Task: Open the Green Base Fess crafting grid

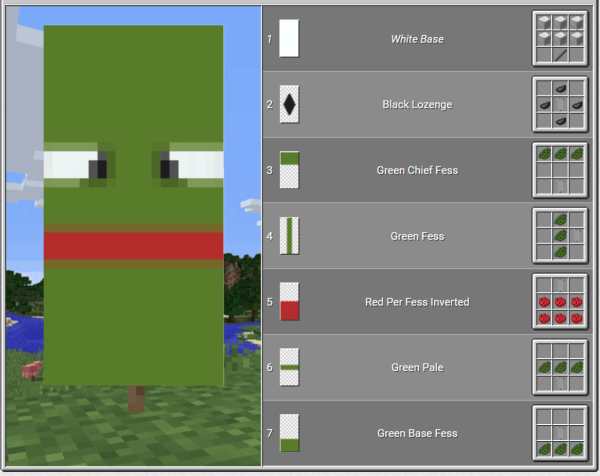Action: (x=559, y=433)
